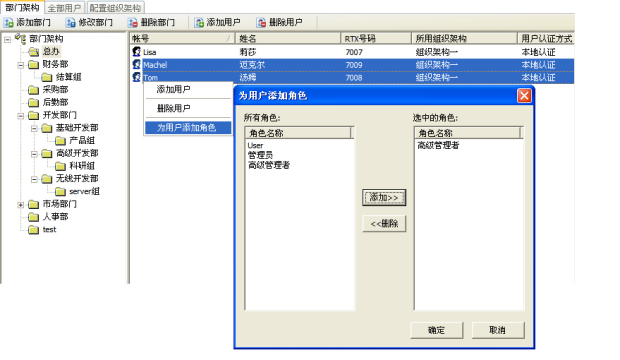The height and width of the screenshot is (360, 620).
Task: Open the 配置组织架构 tab
Action: [115, 8]
